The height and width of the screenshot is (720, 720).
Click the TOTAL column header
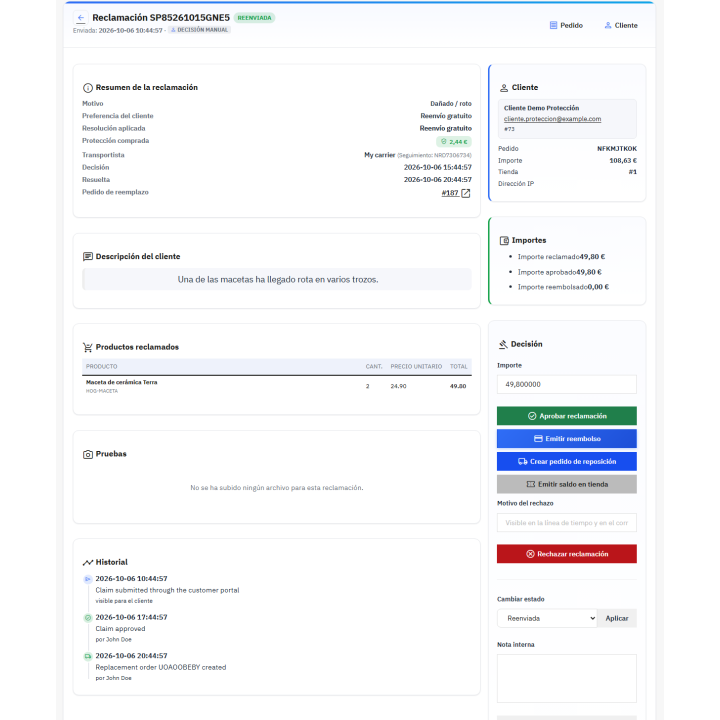pos(458,366)
